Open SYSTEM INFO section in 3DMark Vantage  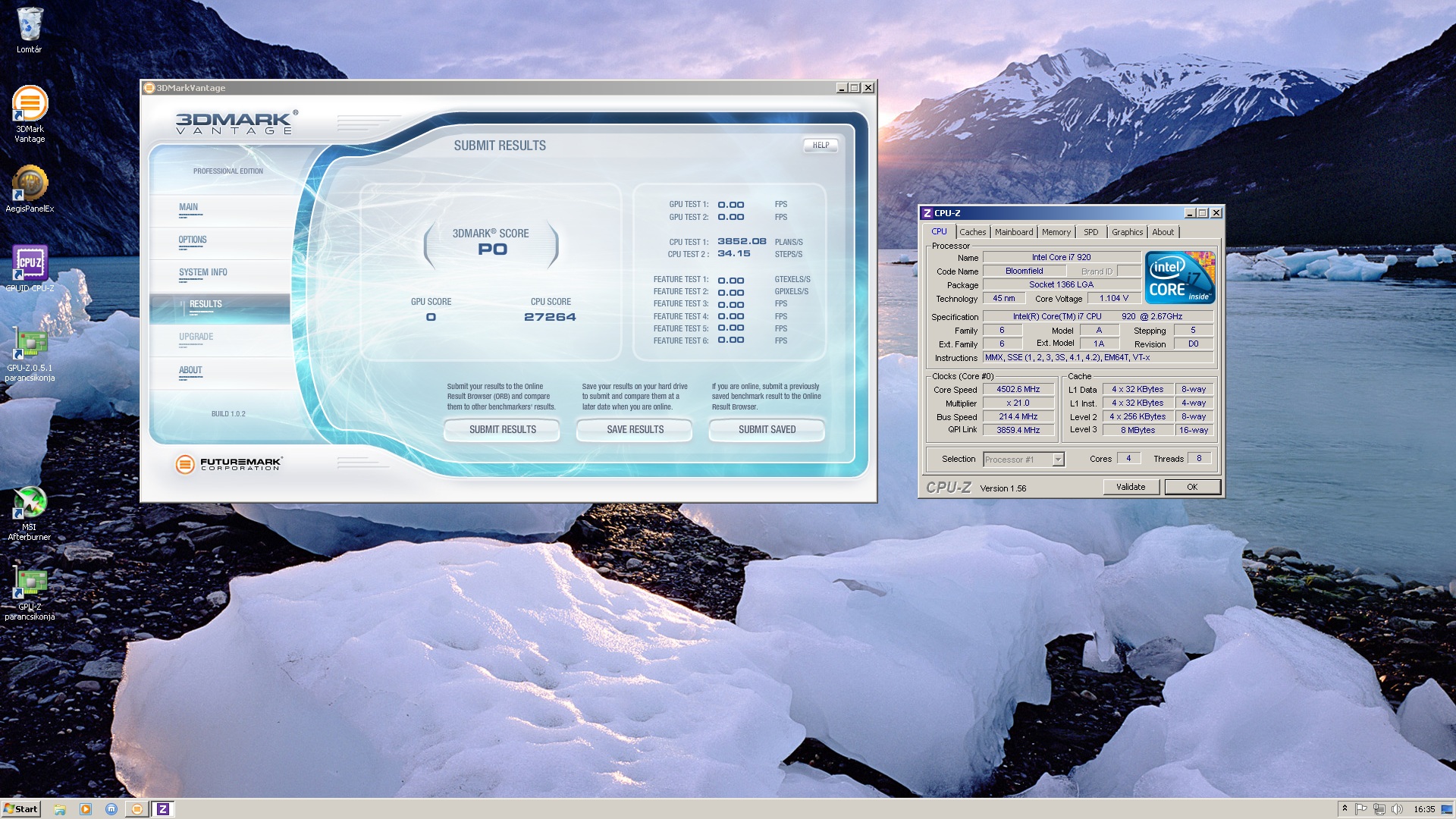(220, 275)
